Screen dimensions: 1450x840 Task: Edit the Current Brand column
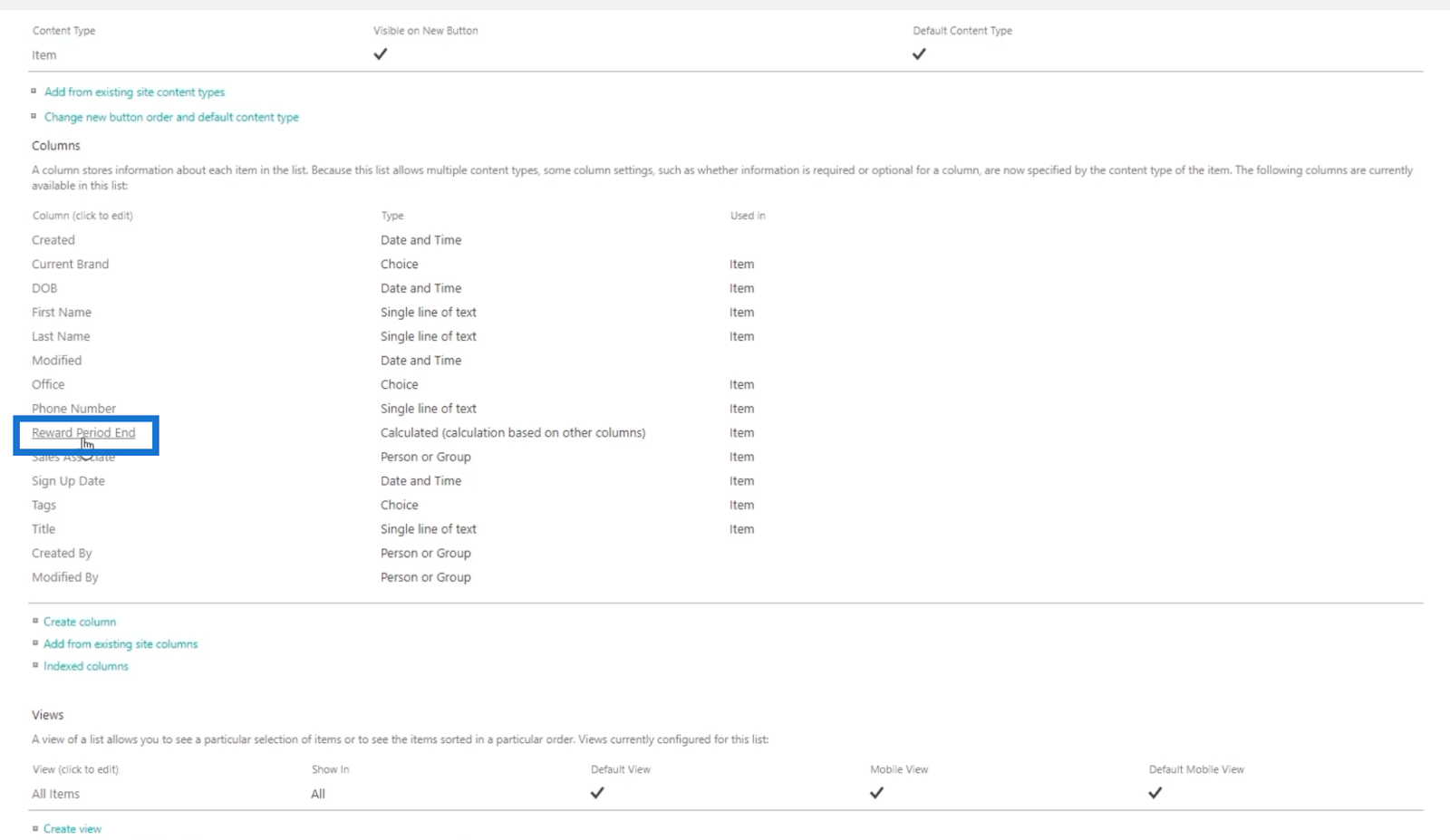pyautogui.click(x=70, y=265)
